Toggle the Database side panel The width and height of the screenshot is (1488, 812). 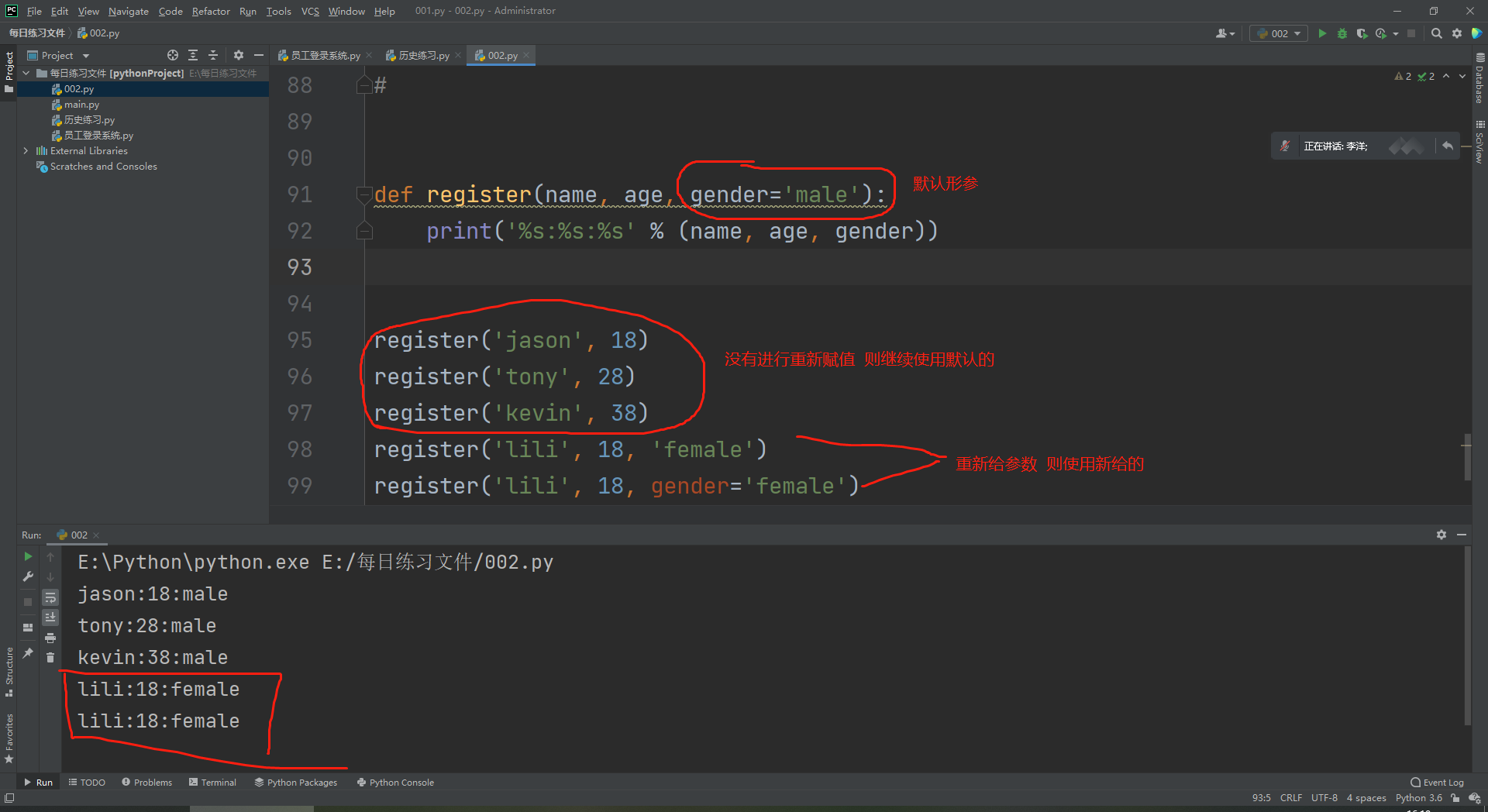(x=1479, y=78)
